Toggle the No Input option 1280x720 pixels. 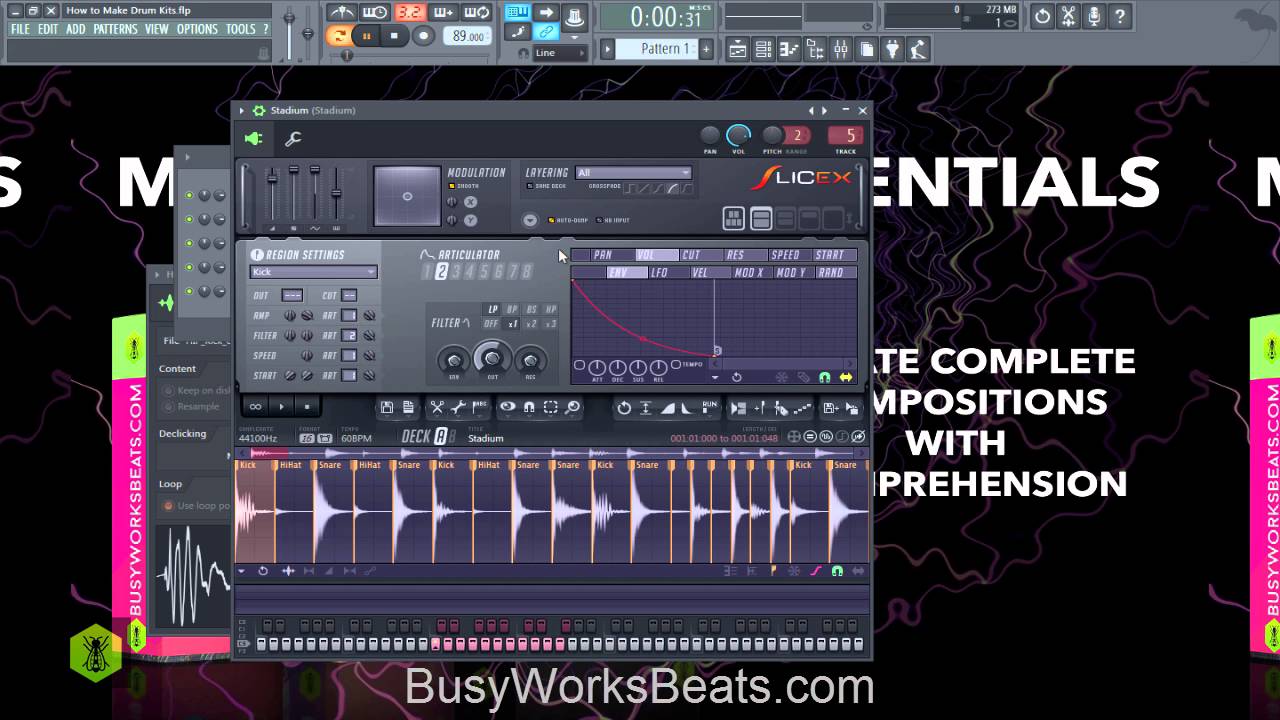pos(613,220)
